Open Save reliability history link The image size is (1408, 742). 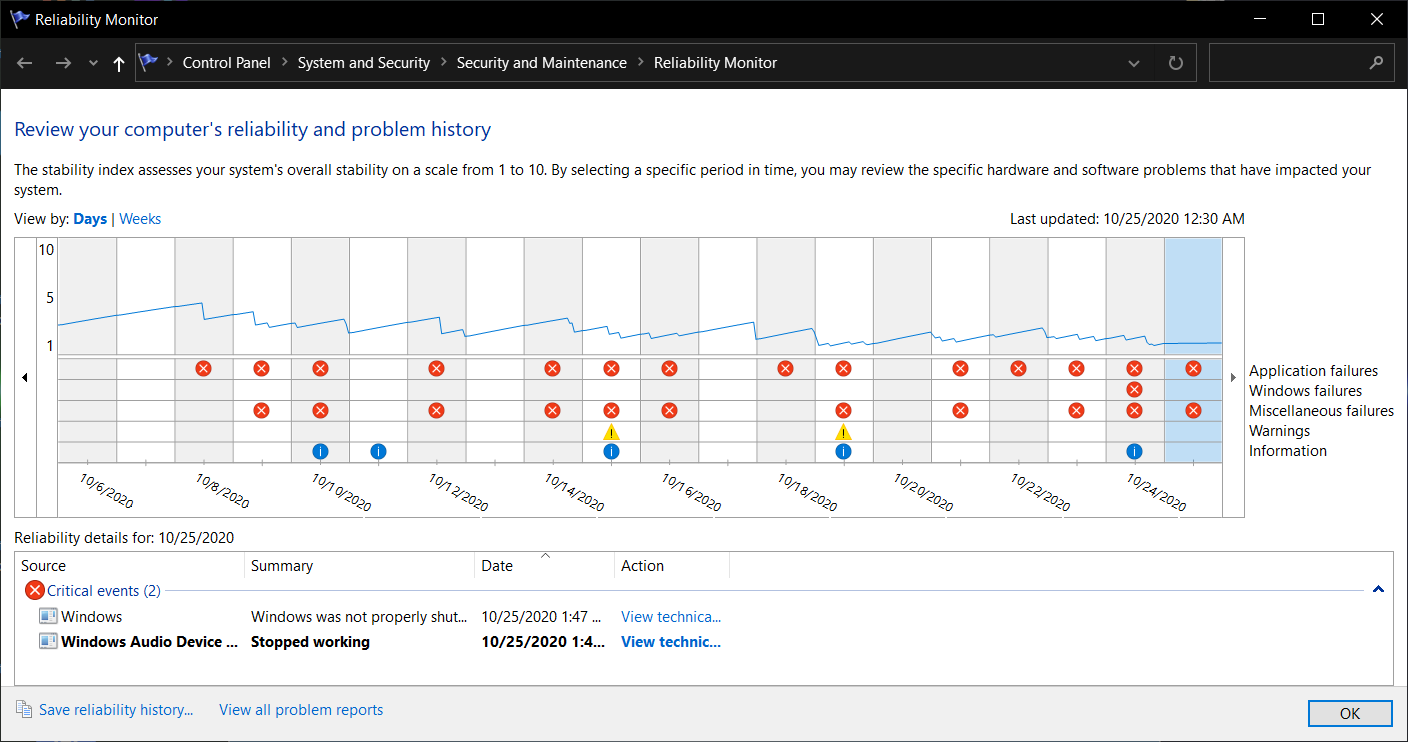116,710
